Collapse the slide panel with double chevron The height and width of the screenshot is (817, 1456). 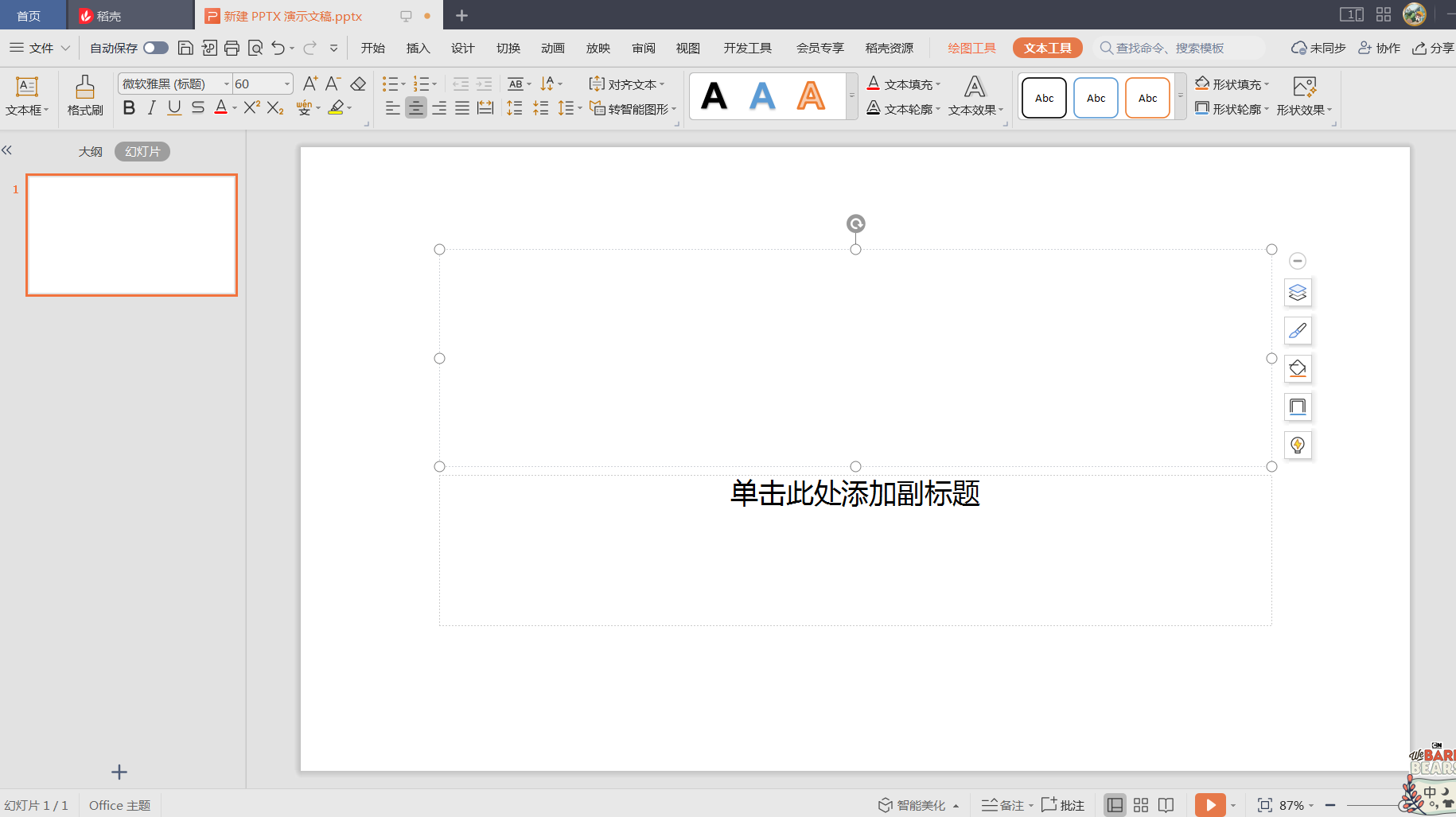(x=7, y=150)
